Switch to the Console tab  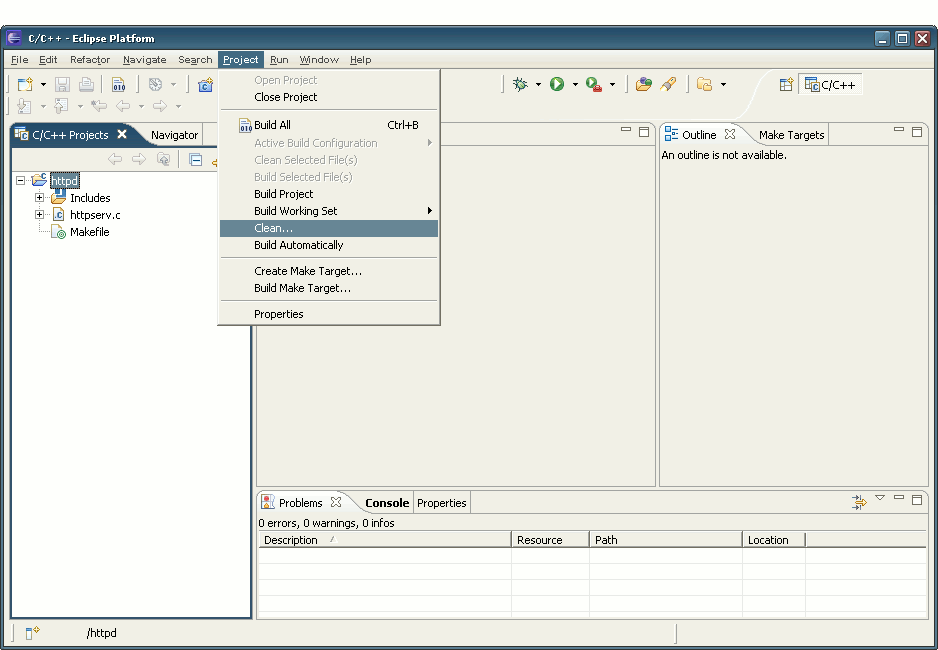pos(387,503)
